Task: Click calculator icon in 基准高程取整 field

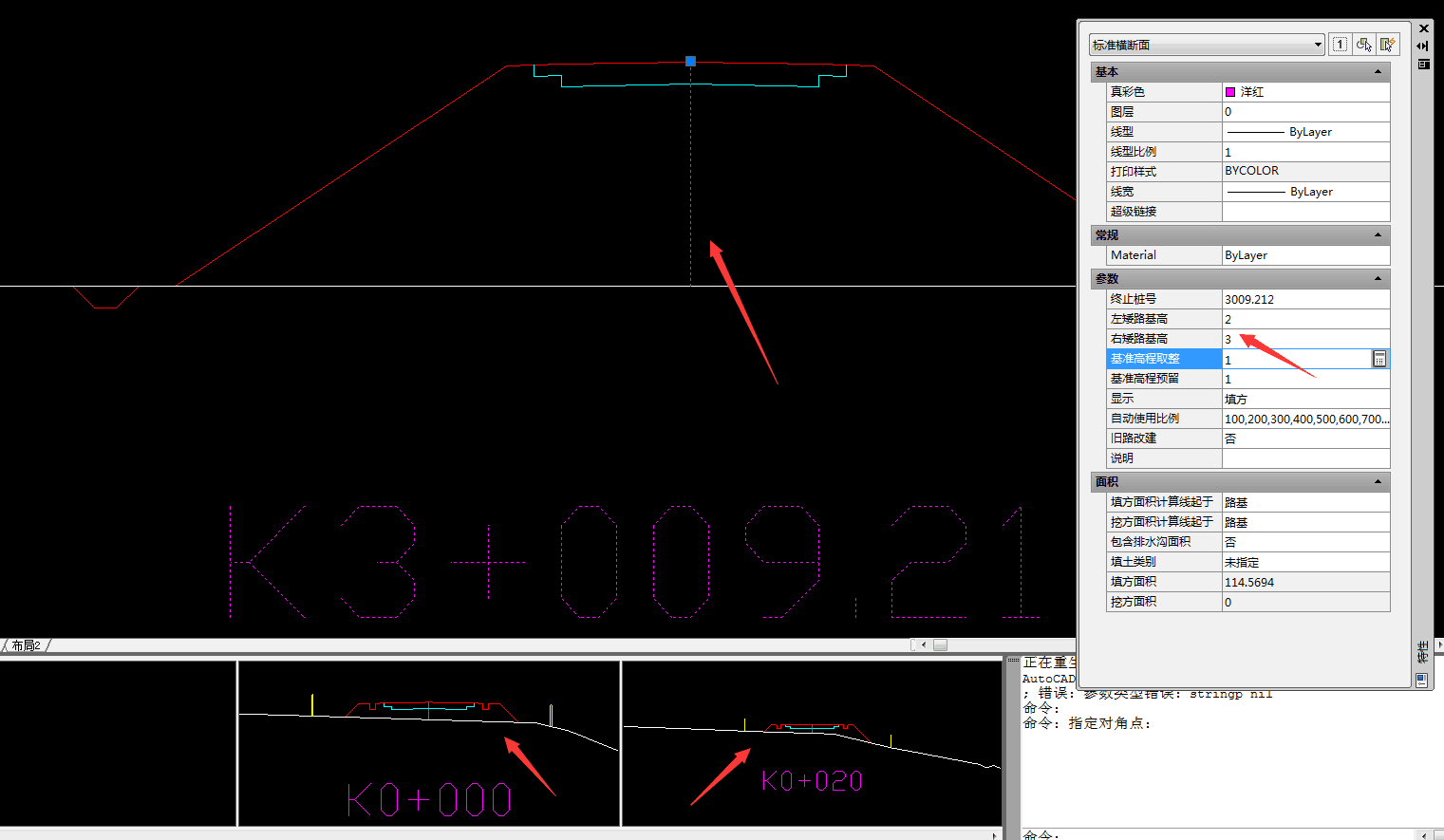Action: coord(1379,359)
